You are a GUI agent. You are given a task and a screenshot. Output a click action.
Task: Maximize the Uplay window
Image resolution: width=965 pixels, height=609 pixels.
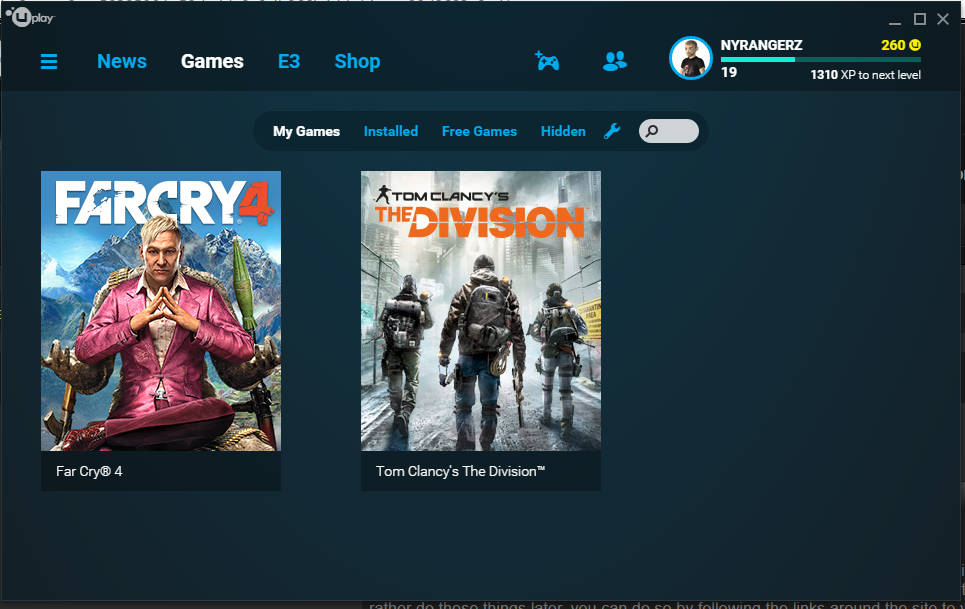pyautogui.click(x=919, y=19)
